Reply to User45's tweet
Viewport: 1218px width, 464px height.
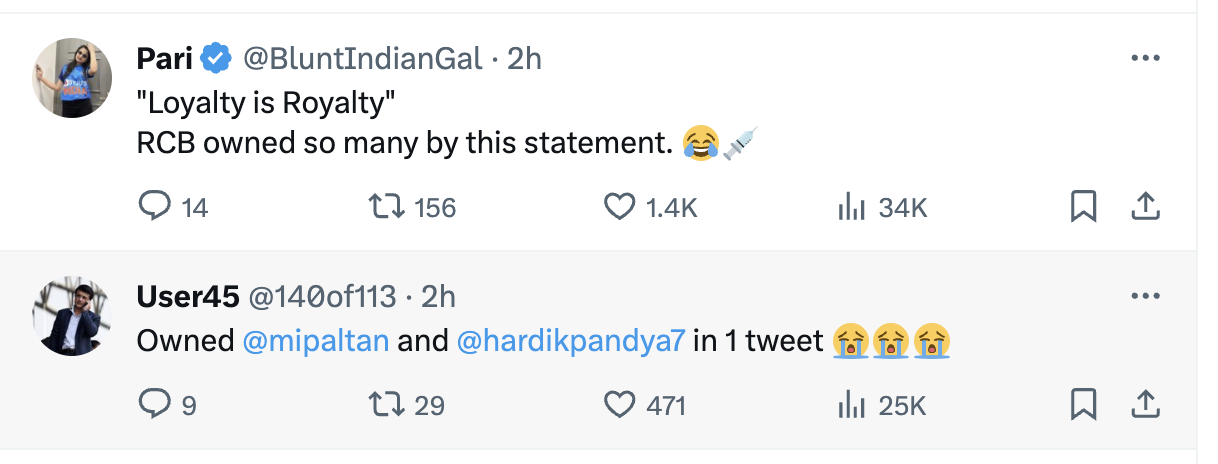[154, 404]
